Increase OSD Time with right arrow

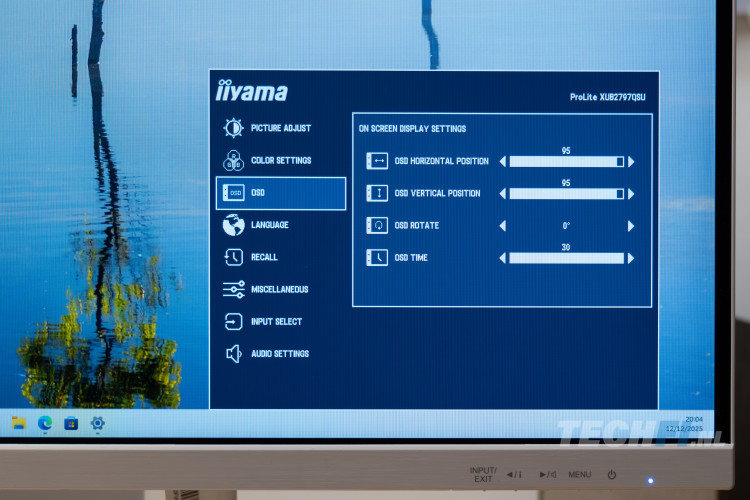pos(631,258)
